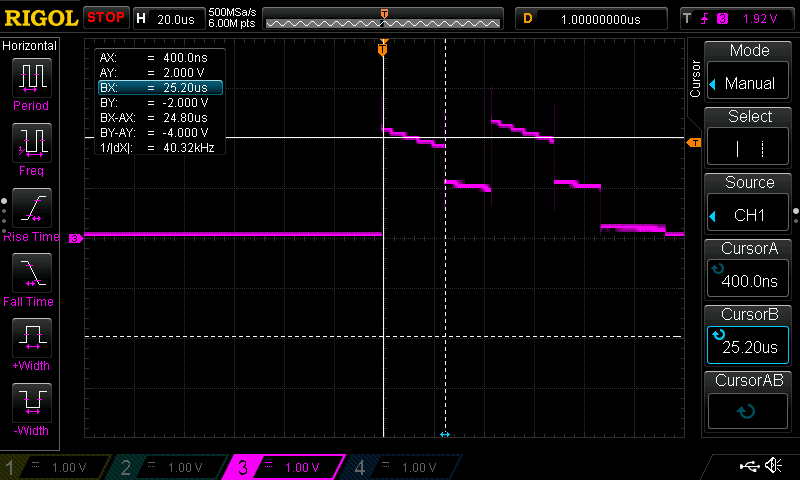Viewport: 800px width, 480px height.
Task: Click the AX 400.0ns cursor value
Action: pyautogui.click(x=185, y=58)
